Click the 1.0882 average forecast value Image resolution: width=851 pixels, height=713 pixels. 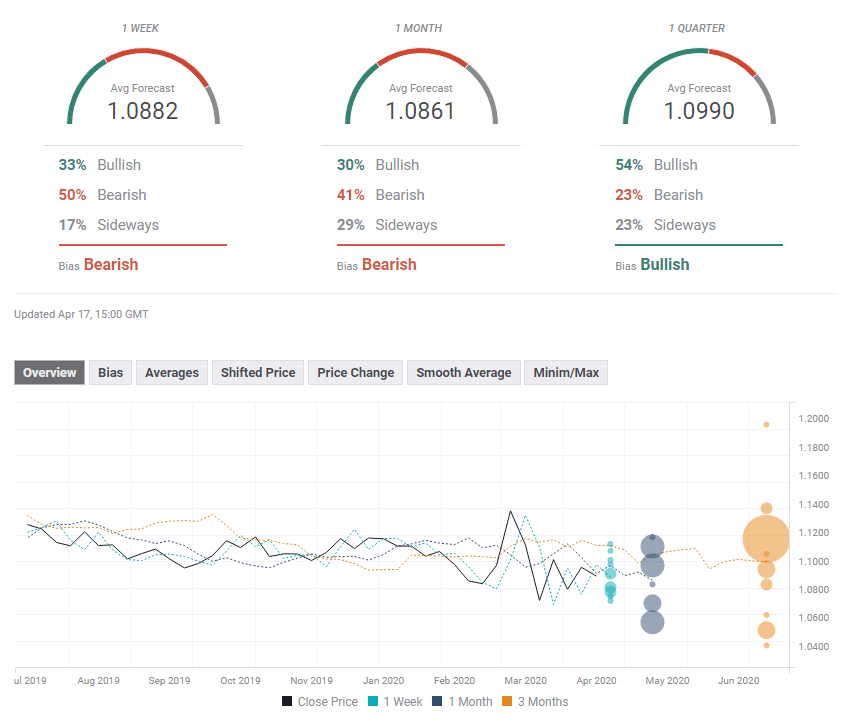(143, 111)
